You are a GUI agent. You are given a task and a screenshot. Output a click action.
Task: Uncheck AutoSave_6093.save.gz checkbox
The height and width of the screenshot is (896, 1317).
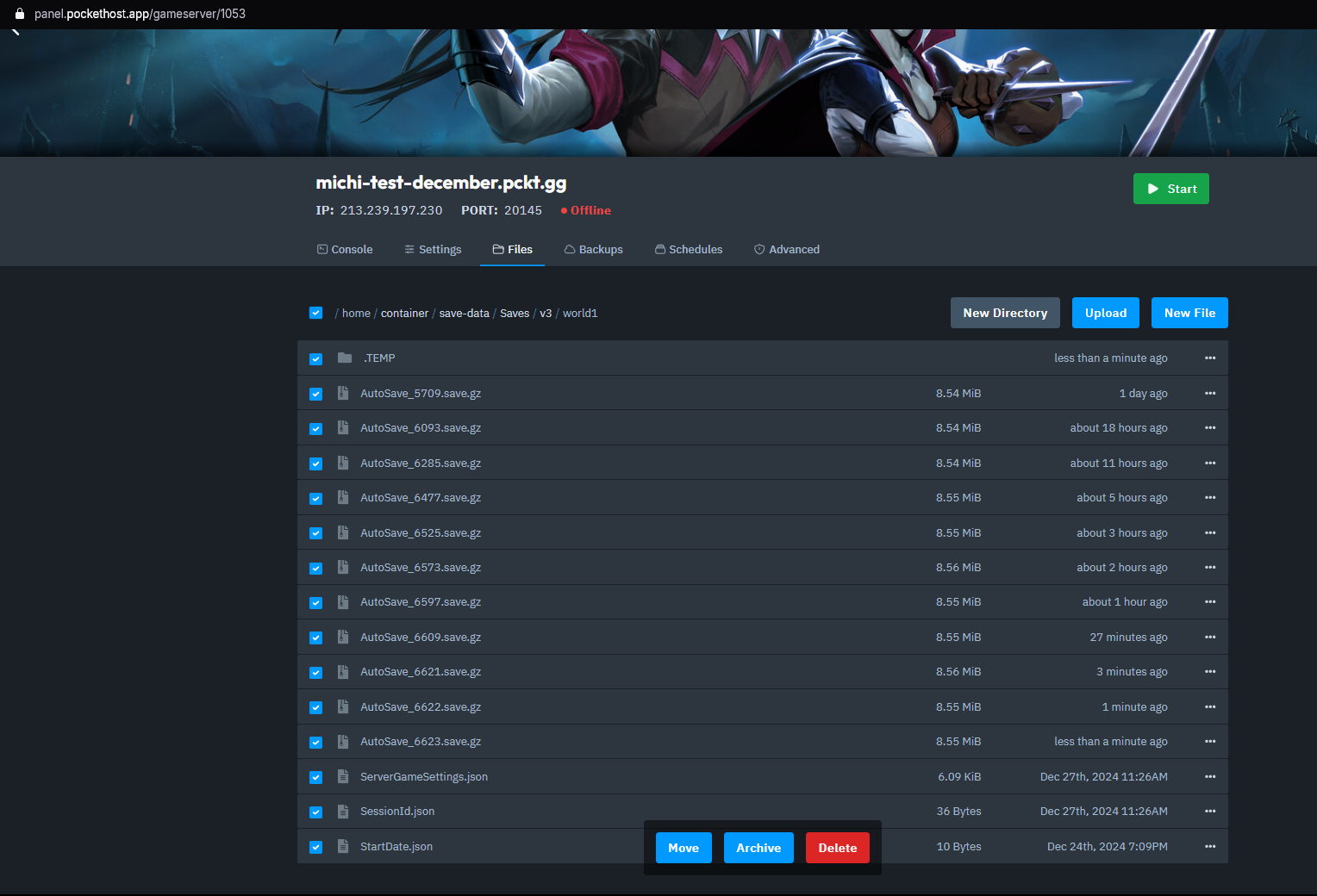315,428
